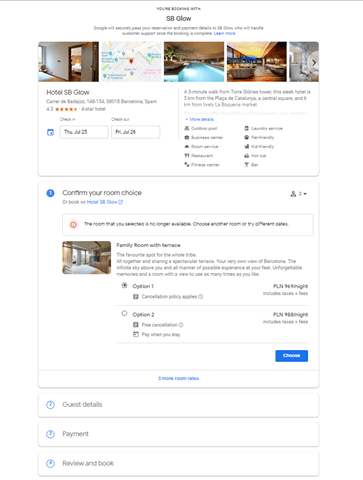Viewport: 363px width, 480px height.
Task: Open the Guest details step
Action: click(x=179, y=405)
